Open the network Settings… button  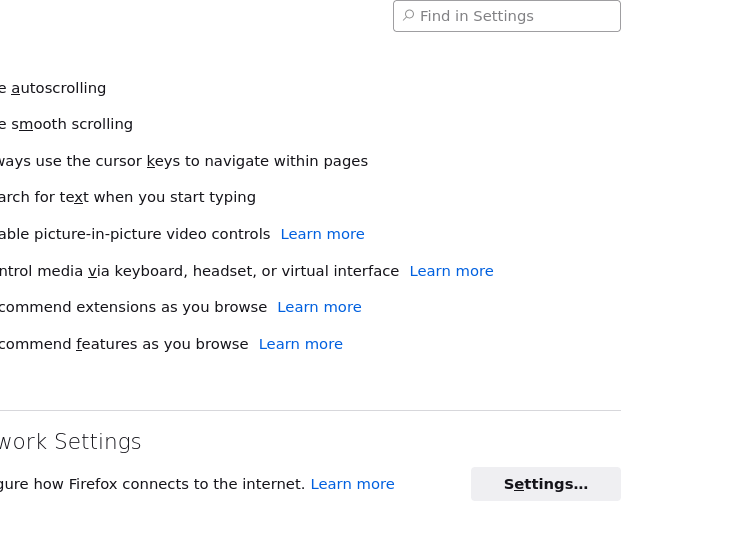point(545,484)
